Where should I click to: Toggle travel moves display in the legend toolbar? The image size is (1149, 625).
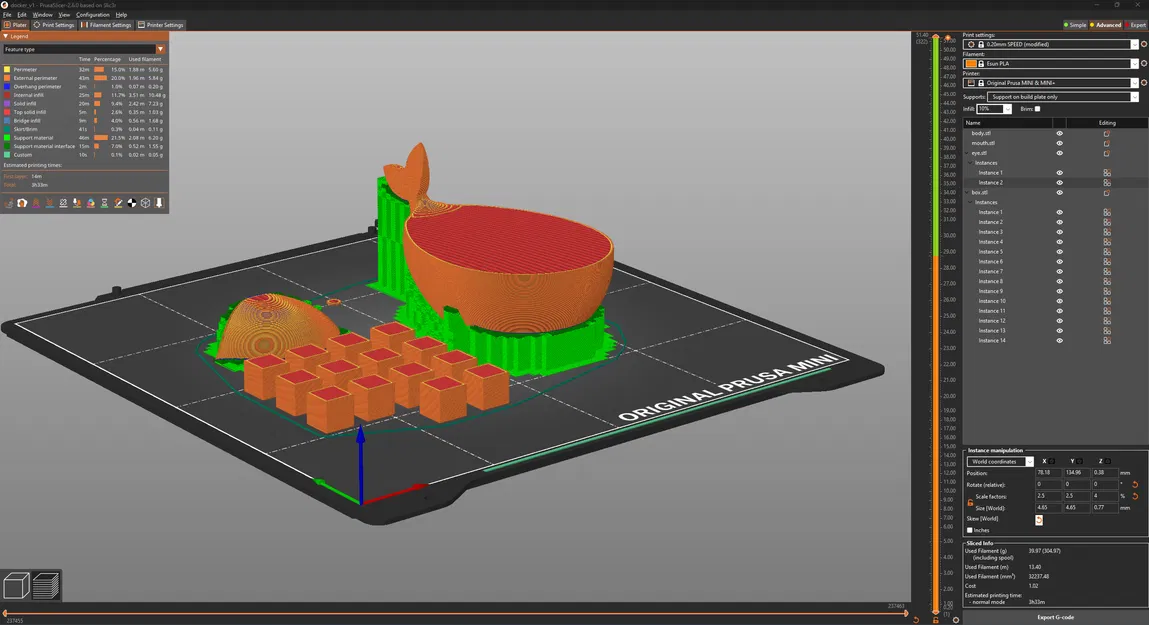click(8, 203)
